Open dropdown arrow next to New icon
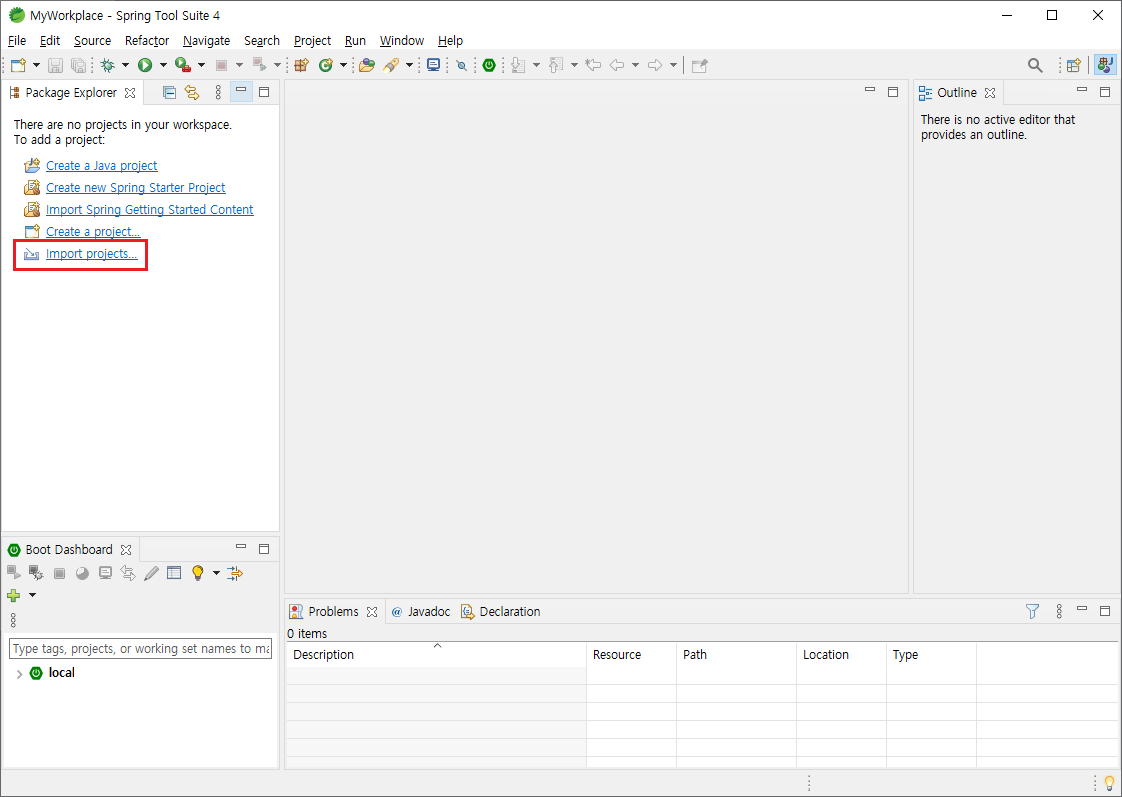Image resolution: width=1122 pixels, height=797 pixels. pyautogui.click(x=36, y=65)
